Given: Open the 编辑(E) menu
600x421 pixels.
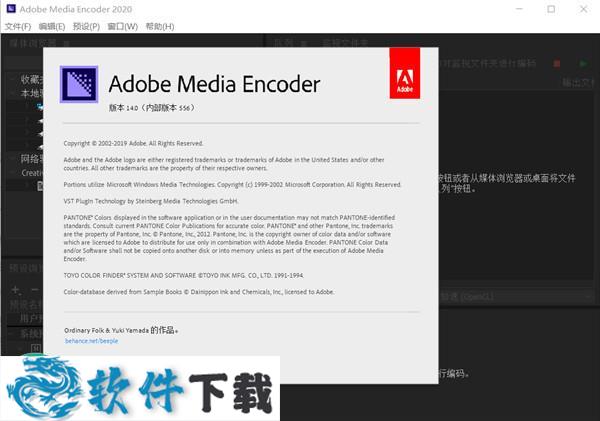Looking at the screenshot, I should (52, 26).
